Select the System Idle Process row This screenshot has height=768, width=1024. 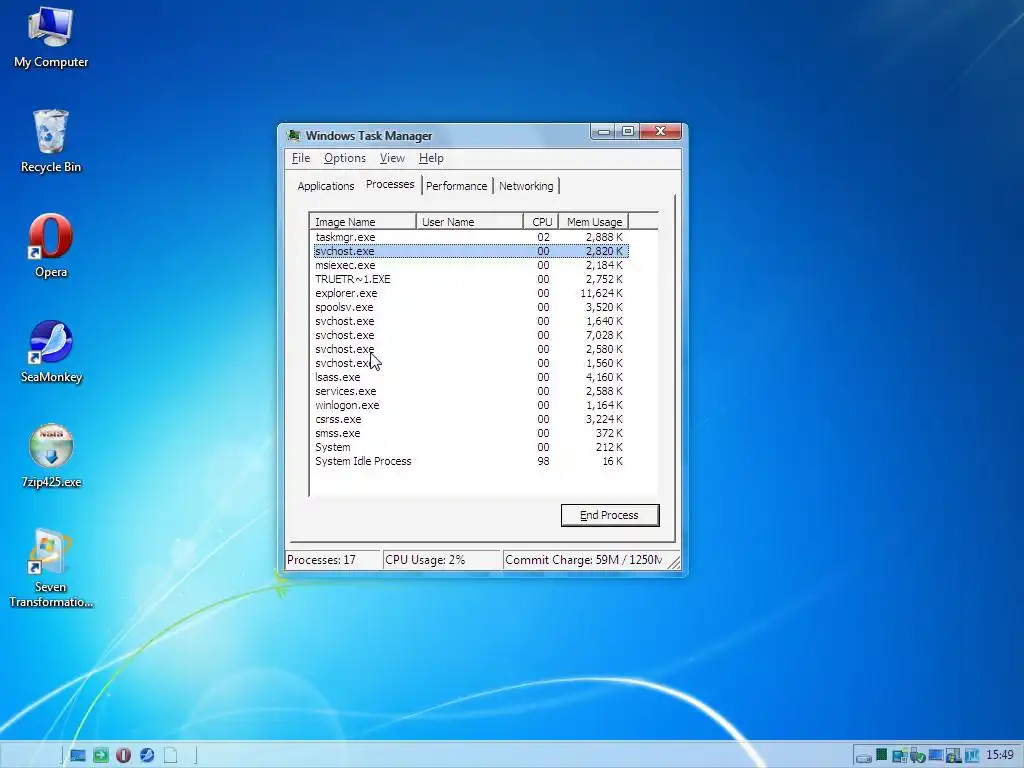(x=470, y=461)
